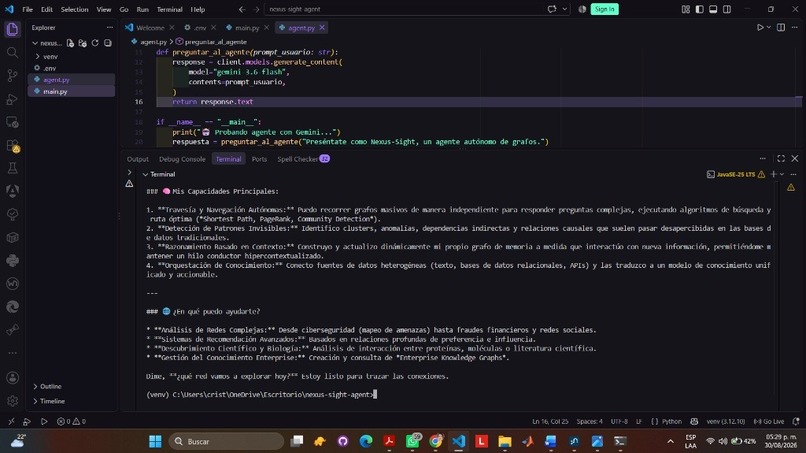Open the Ports panel tab
This screenshot has width=806, height=453.
click(x=259, y=159)
